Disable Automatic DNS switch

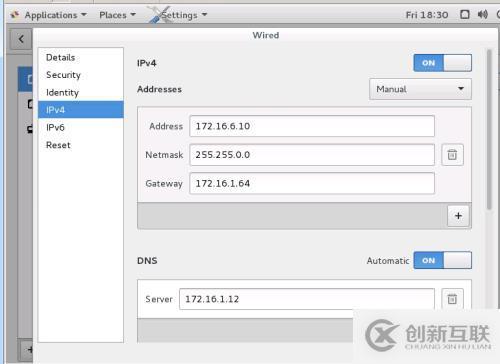[x=442, y=260]
